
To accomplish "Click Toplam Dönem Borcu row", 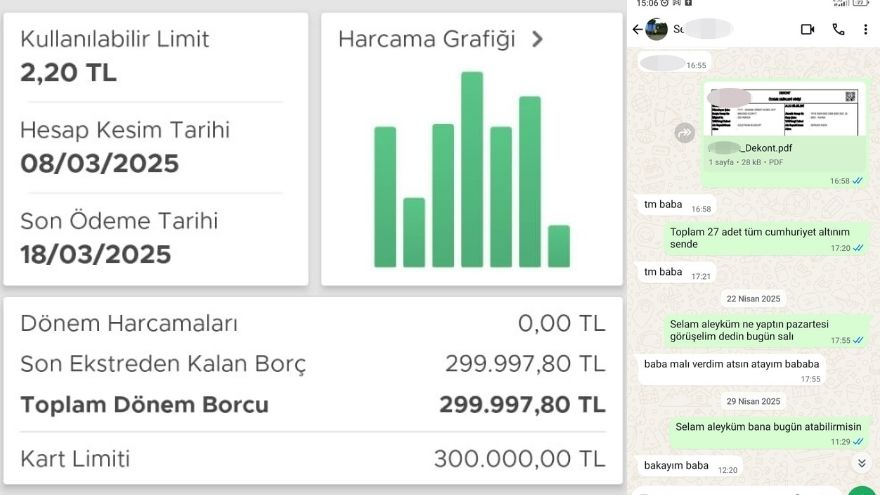I will 312,405.
